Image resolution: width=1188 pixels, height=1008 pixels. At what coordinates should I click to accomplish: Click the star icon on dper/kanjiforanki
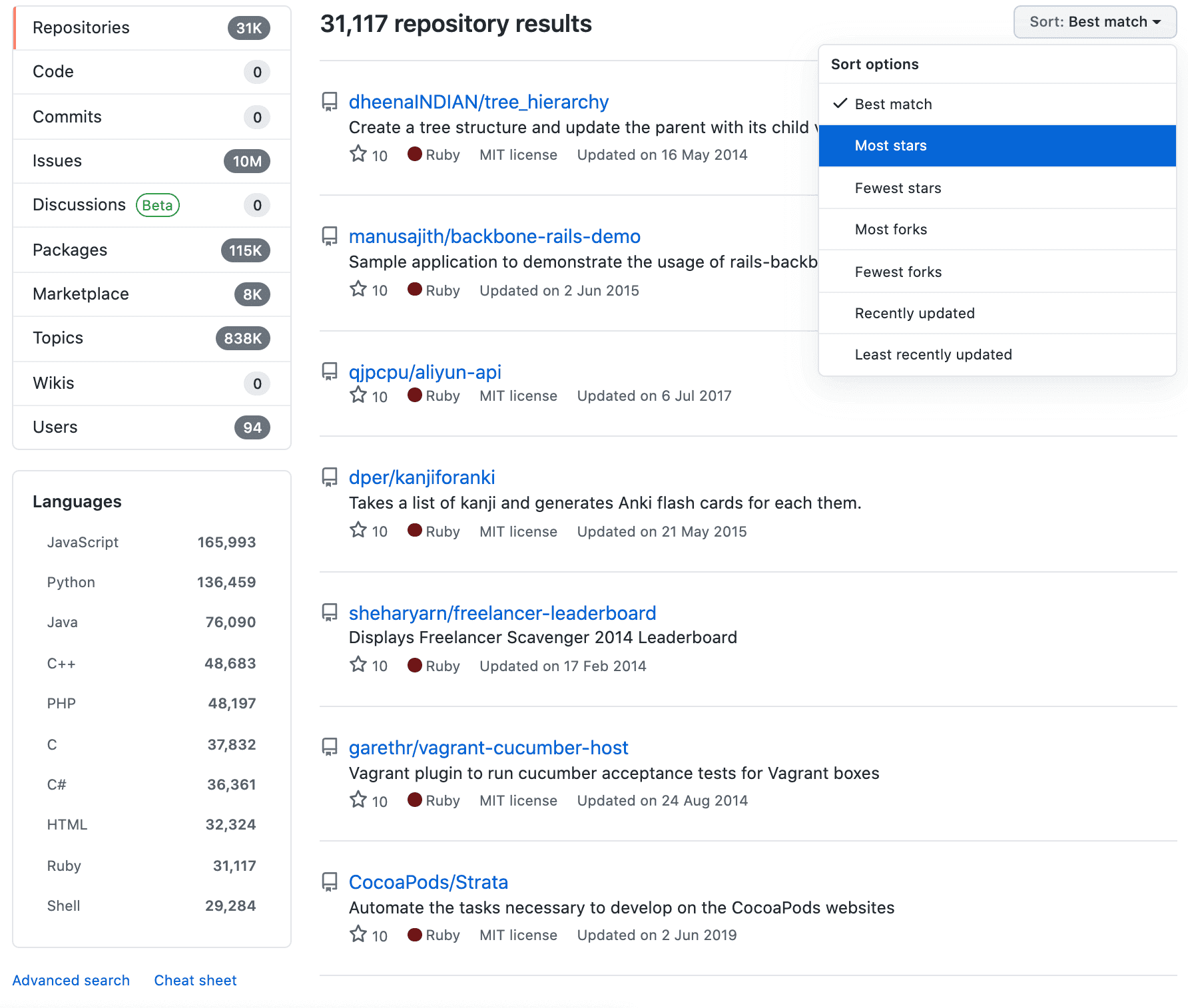coord(358,530)
